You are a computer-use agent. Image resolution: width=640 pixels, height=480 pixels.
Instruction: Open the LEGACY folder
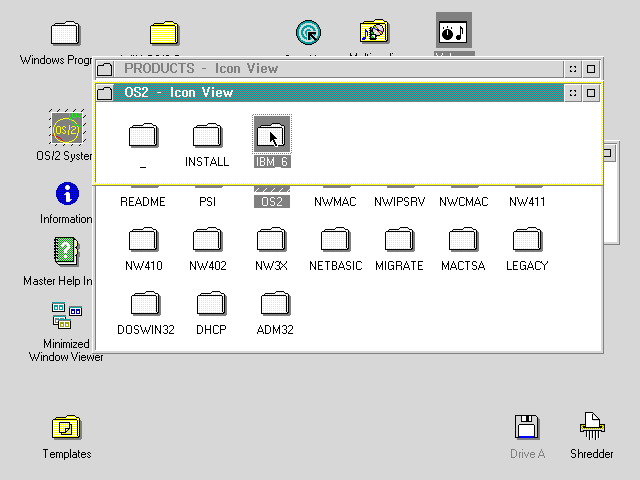[527, 239]
